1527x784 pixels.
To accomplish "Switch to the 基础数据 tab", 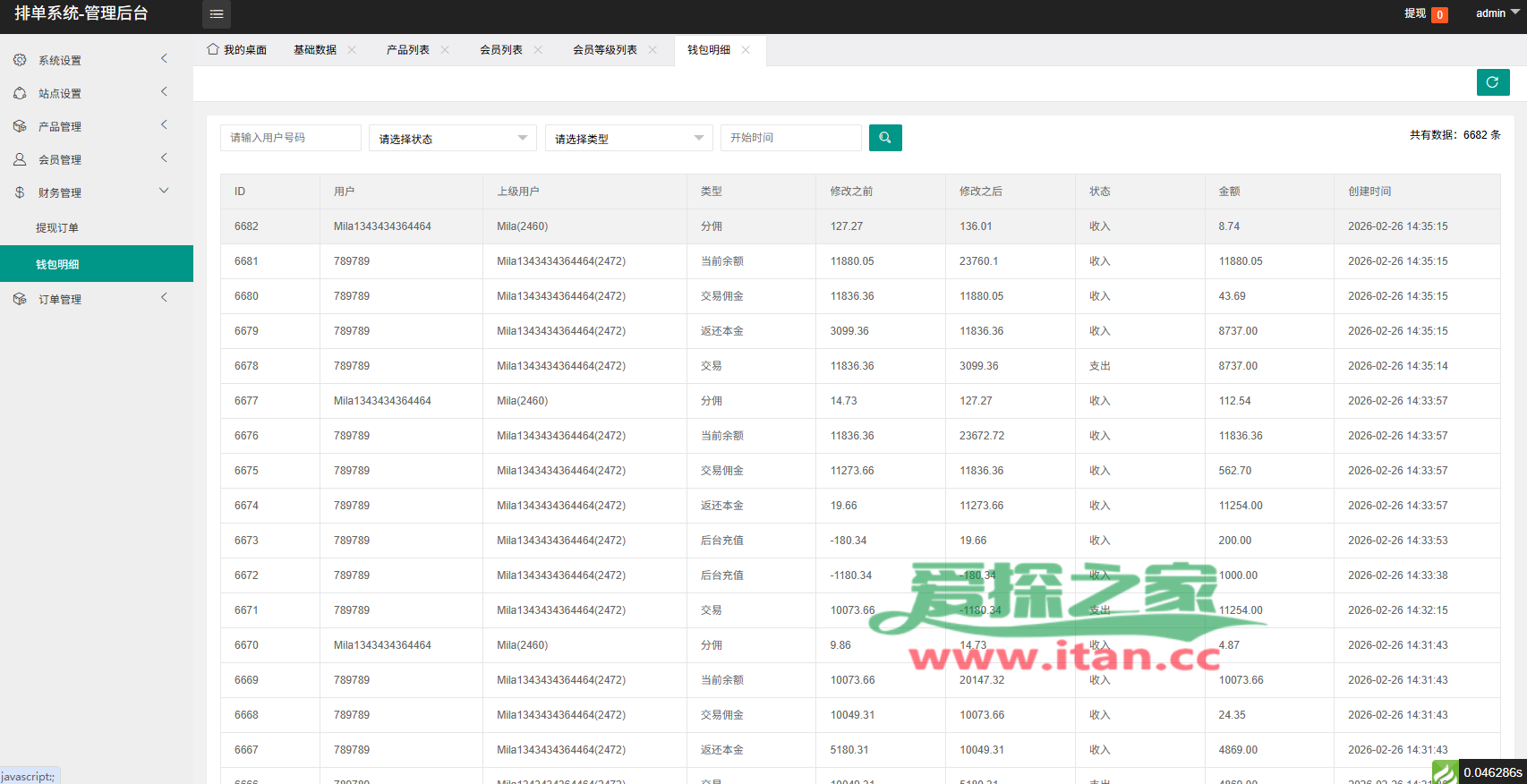I will coord(314,50).
